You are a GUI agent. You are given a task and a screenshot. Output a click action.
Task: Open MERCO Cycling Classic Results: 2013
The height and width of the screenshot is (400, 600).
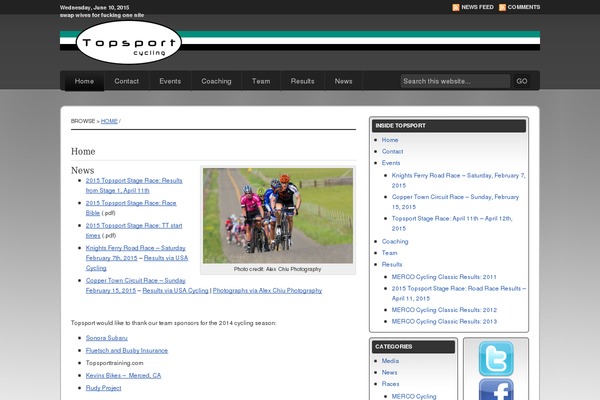[444, 322]
